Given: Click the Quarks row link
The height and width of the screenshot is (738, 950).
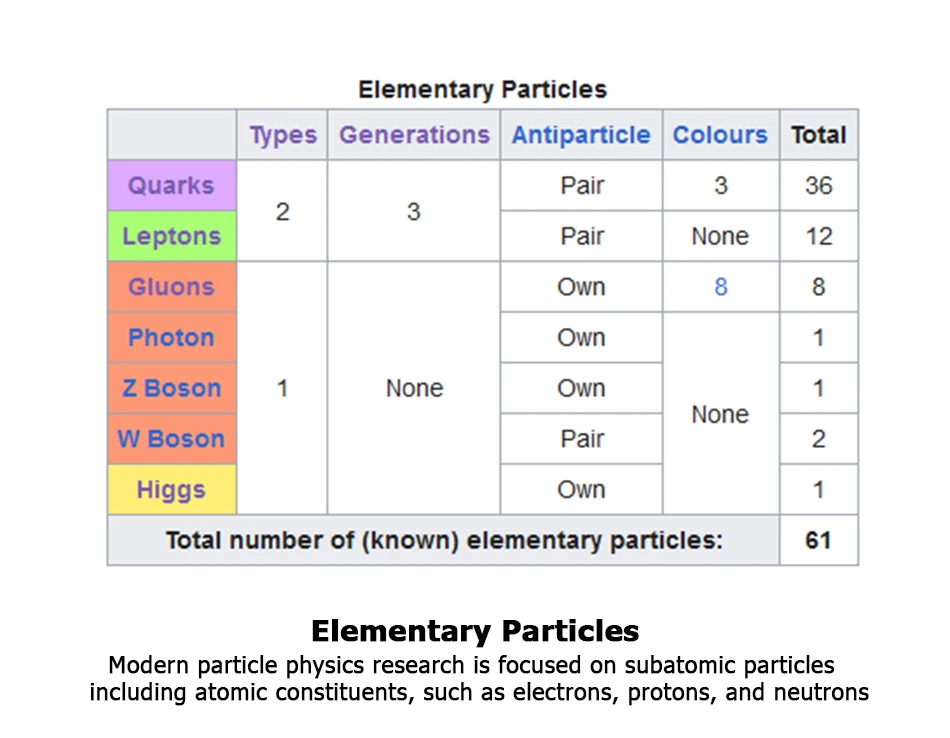Looking at the screenshot, I should [171, 186].
